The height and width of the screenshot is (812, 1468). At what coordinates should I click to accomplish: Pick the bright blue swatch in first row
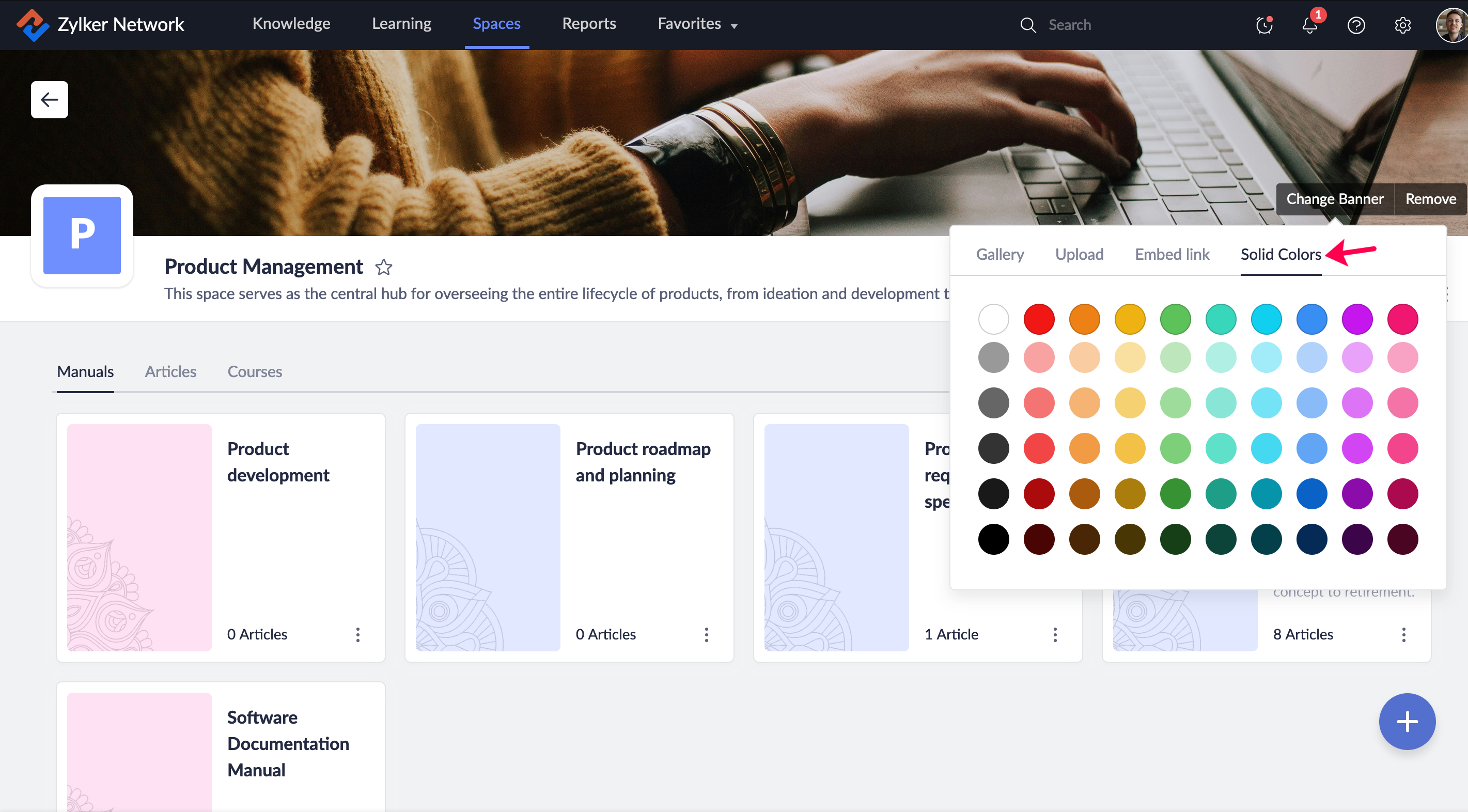point(1311,319)
